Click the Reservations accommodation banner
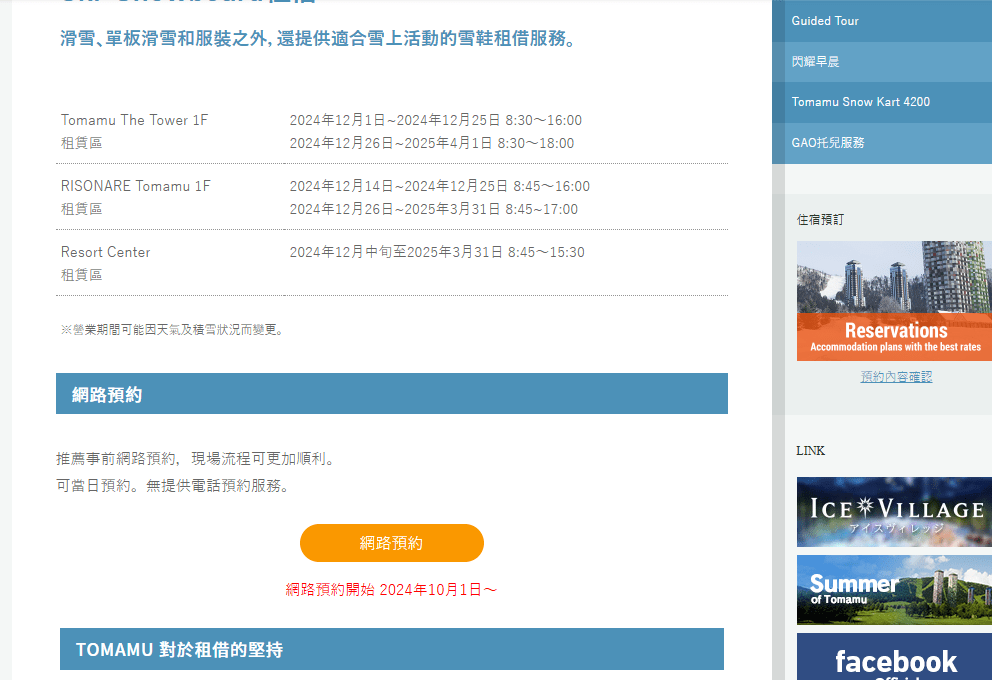Image resolution: width=992 pixels, height=680 pixels. [894, 301]
